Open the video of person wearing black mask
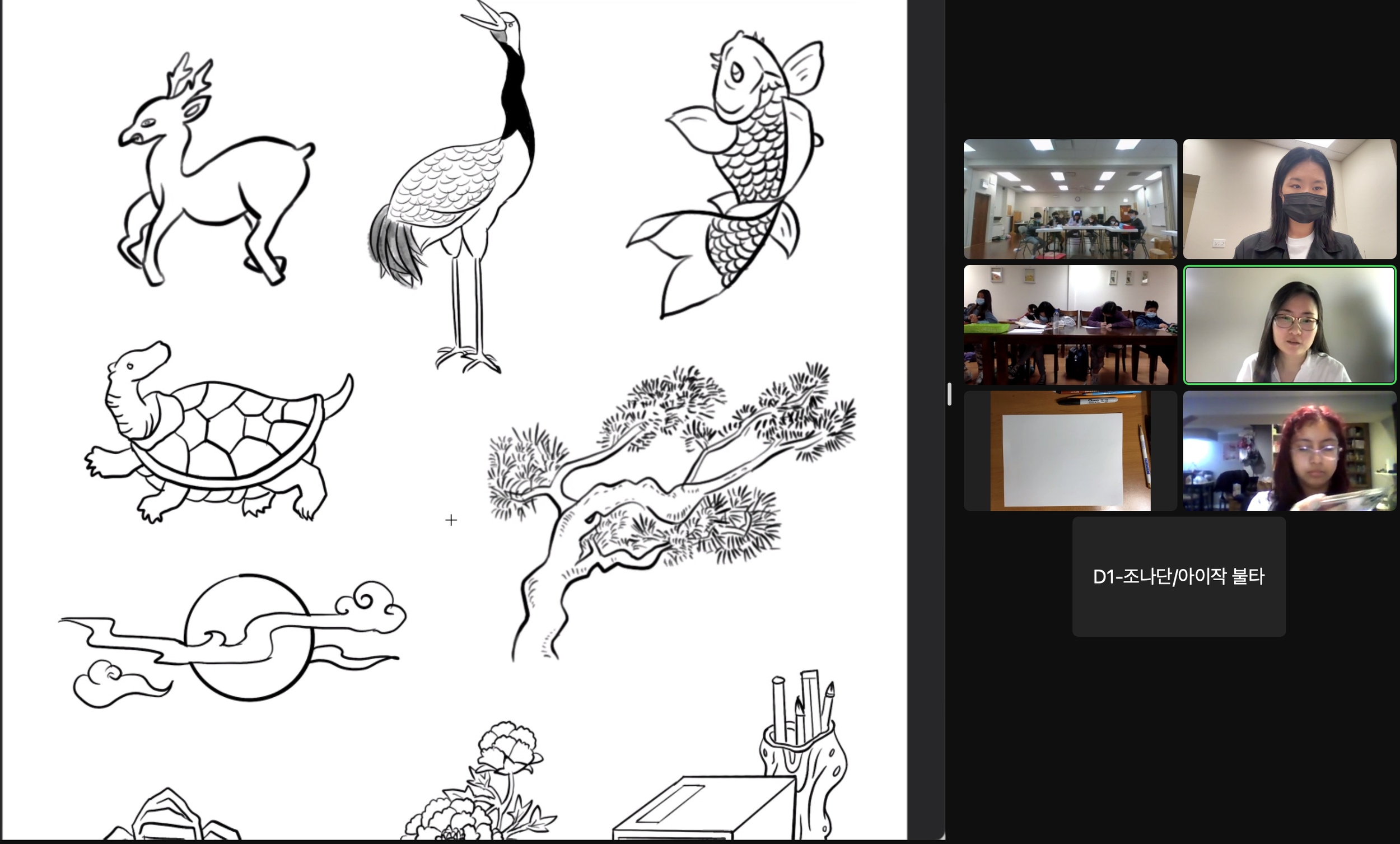This screenshot has width=1400, height=844. pyautogui.click(x=1289, y=199)
